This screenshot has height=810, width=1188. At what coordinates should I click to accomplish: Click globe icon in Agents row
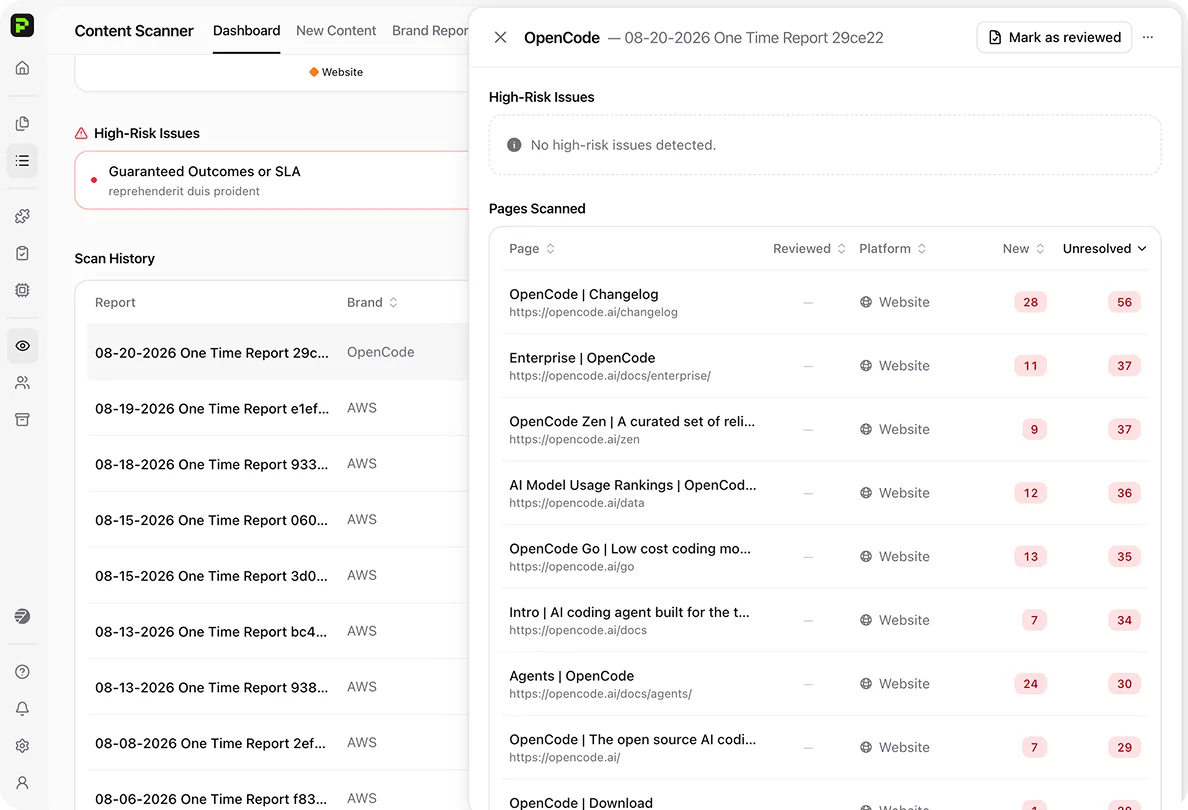click(x=866, y=683)
